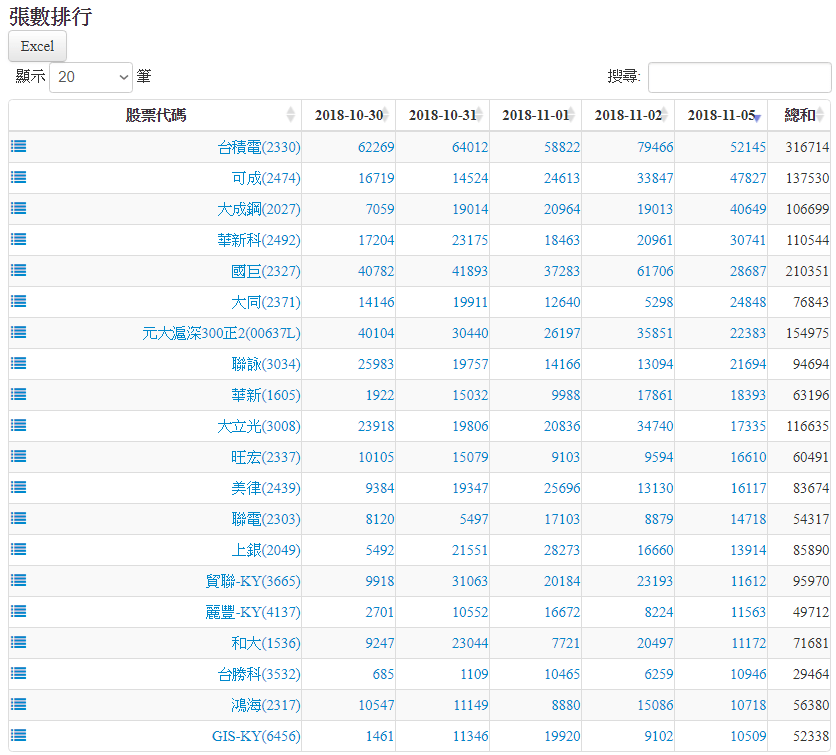
Task: Open the 貿聯-KY(3665) stock link
Action: click(252, 581)
